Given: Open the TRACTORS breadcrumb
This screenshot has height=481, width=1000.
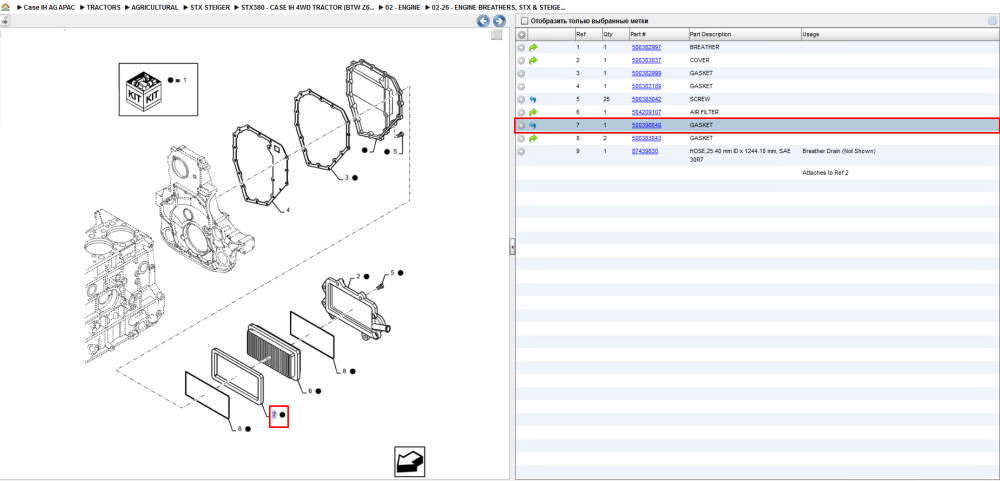Looking at the screenshot, I should tap(103, 7).
